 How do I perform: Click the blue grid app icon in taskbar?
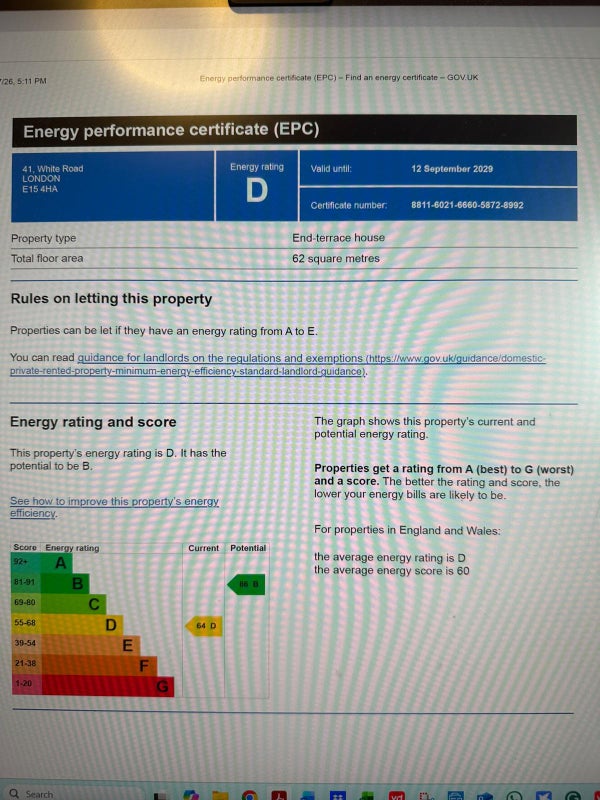[338, 796]
